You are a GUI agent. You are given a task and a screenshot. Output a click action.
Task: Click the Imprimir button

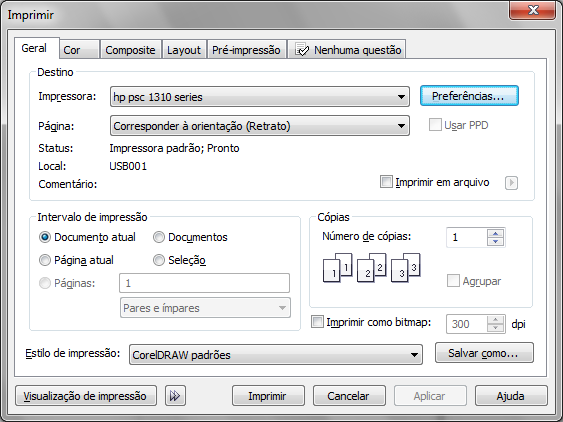[x=268, y=396]
